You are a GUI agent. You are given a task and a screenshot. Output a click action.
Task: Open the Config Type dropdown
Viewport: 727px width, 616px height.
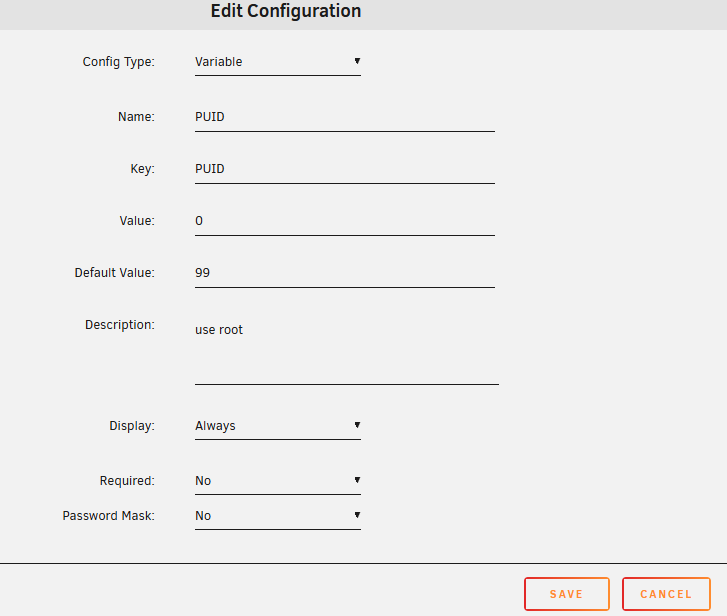(x=278, y=62)
